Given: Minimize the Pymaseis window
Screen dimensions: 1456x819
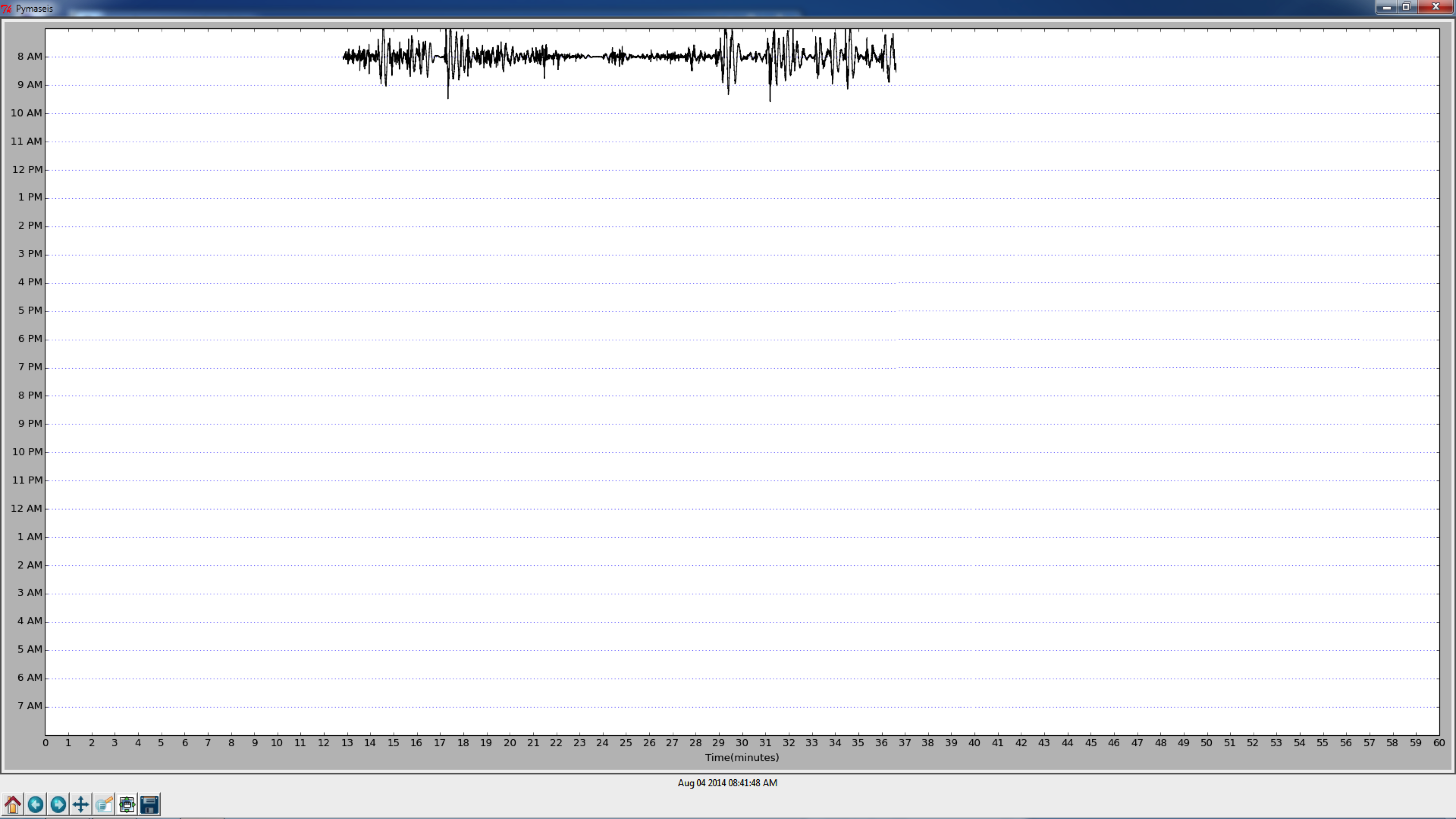Looking at the screenshot, I should coord(1386,7).
